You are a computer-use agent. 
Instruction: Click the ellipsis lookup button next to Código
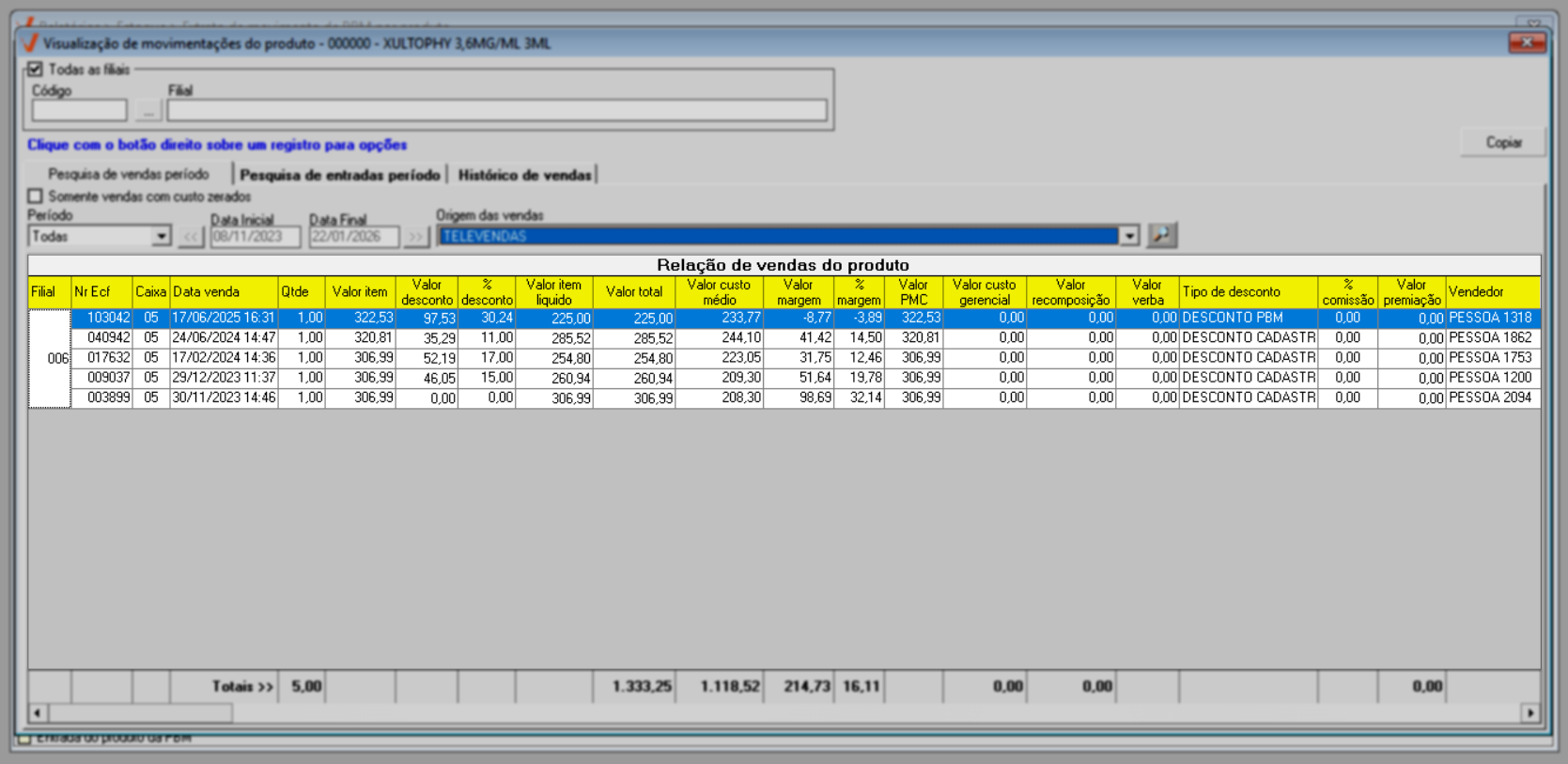coord(147,111)
